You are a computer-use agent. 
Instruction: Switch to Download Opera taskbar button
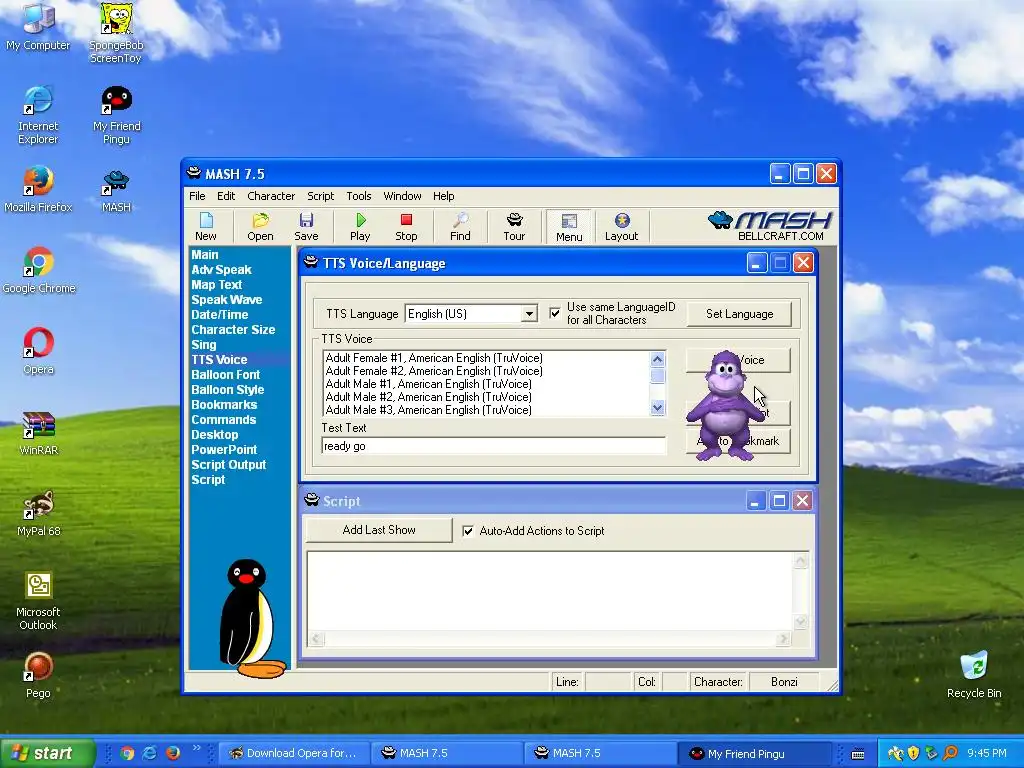point(294,754)
